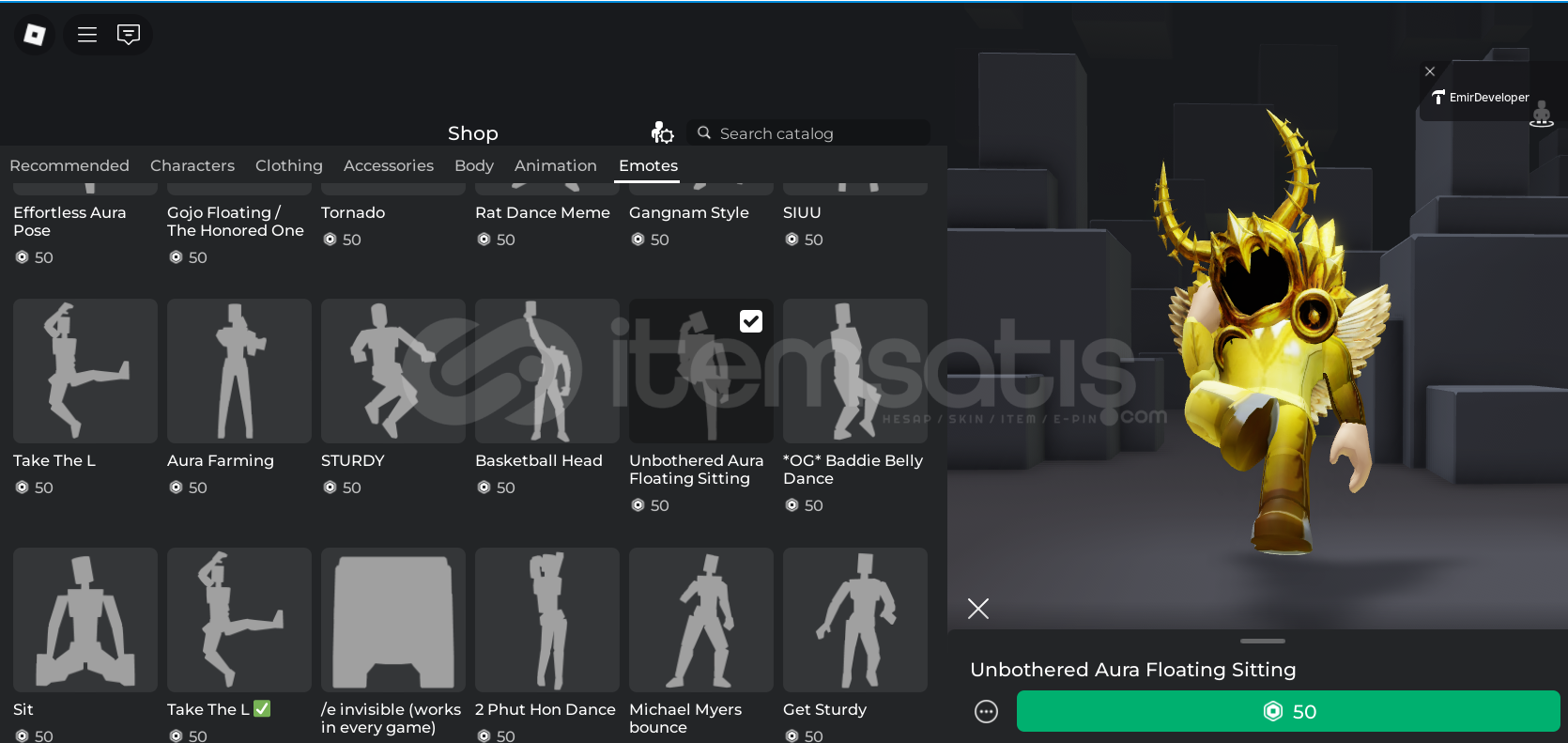The width and height of the screenshot is (1568, 743).
Task: Select the /e invisible emote thumbnail
Action: (x=393, y=620)
